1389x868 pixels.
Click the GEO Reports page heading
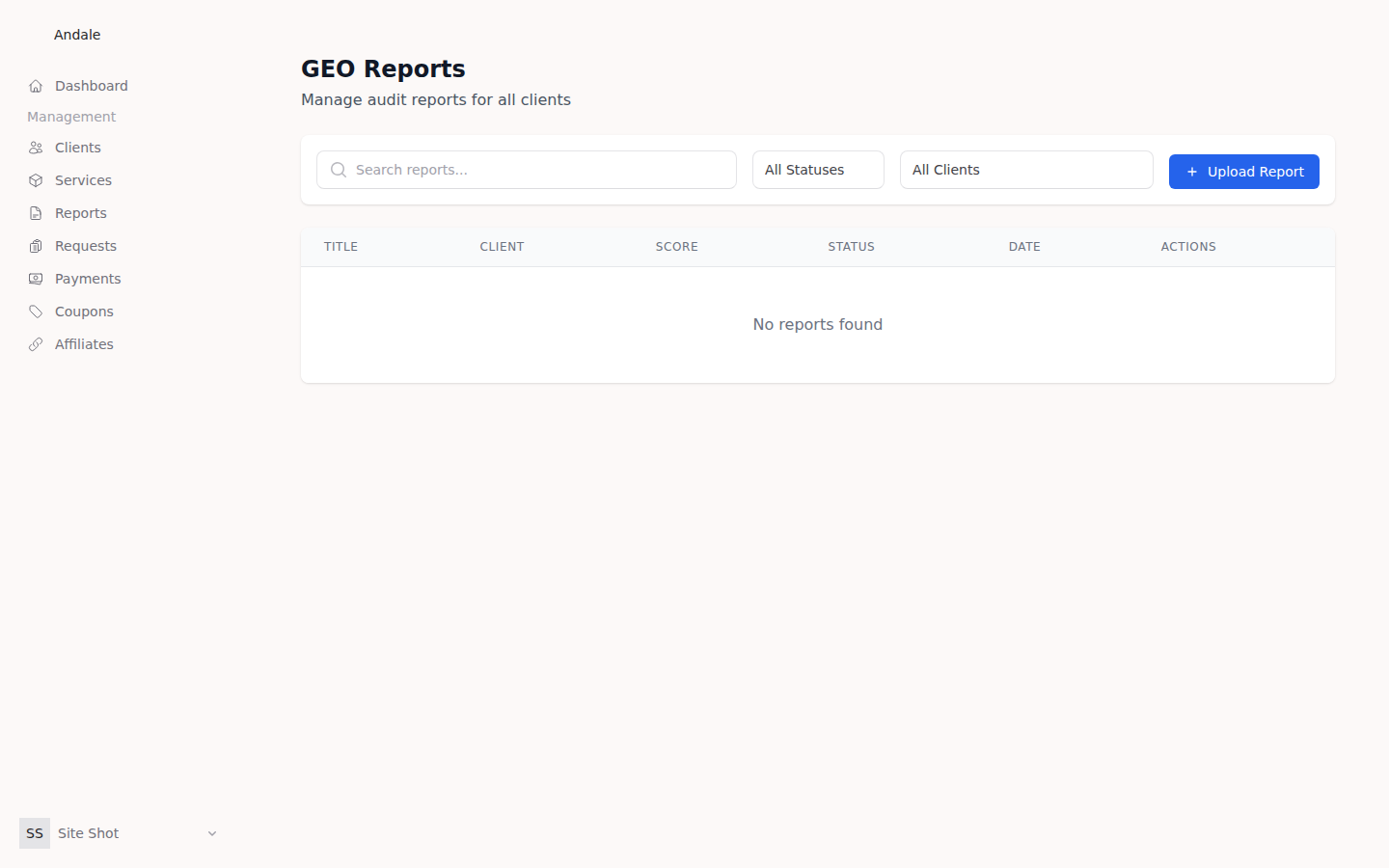383,69
